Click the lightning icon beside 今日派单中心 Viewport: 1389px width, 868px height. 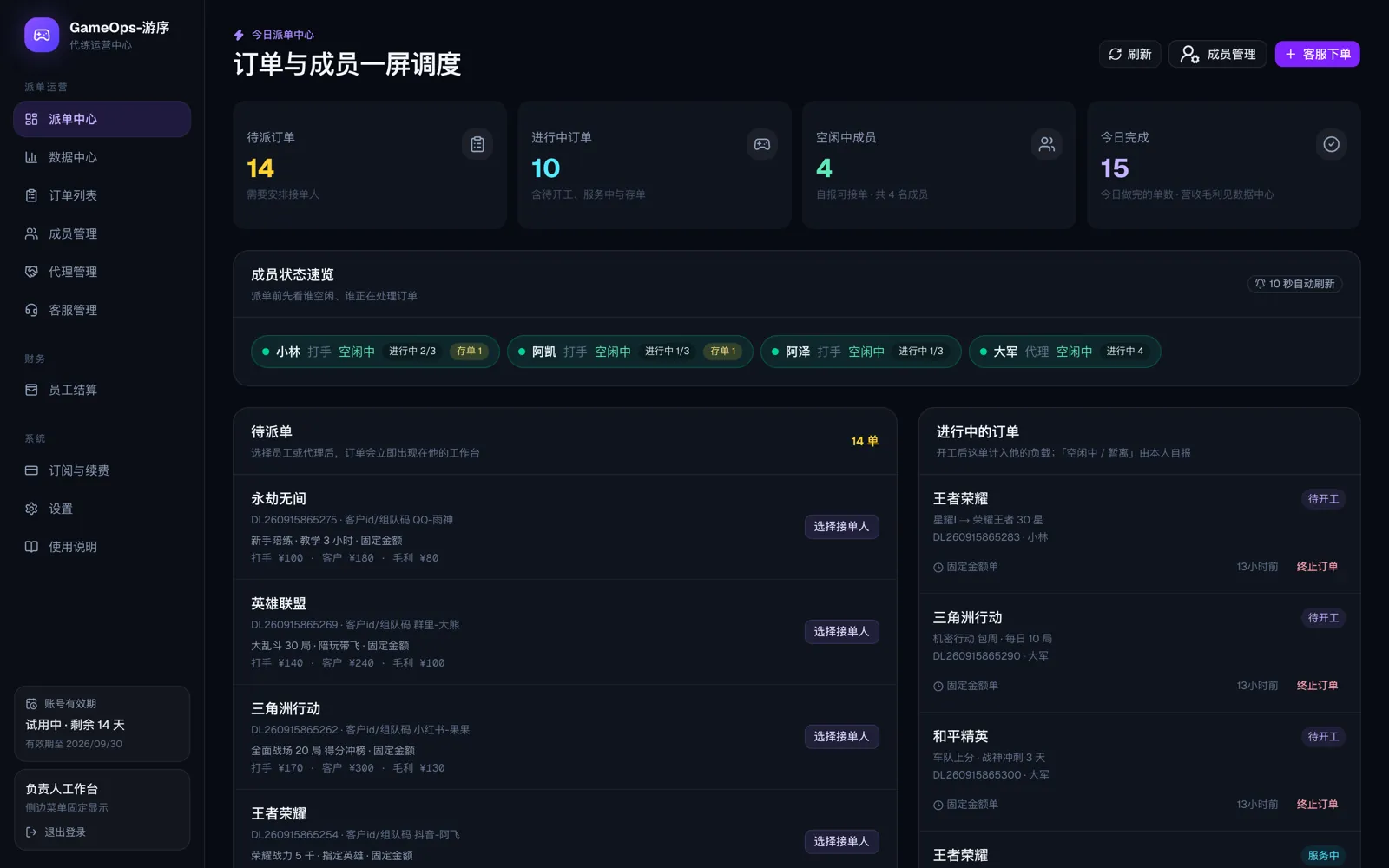239,35
